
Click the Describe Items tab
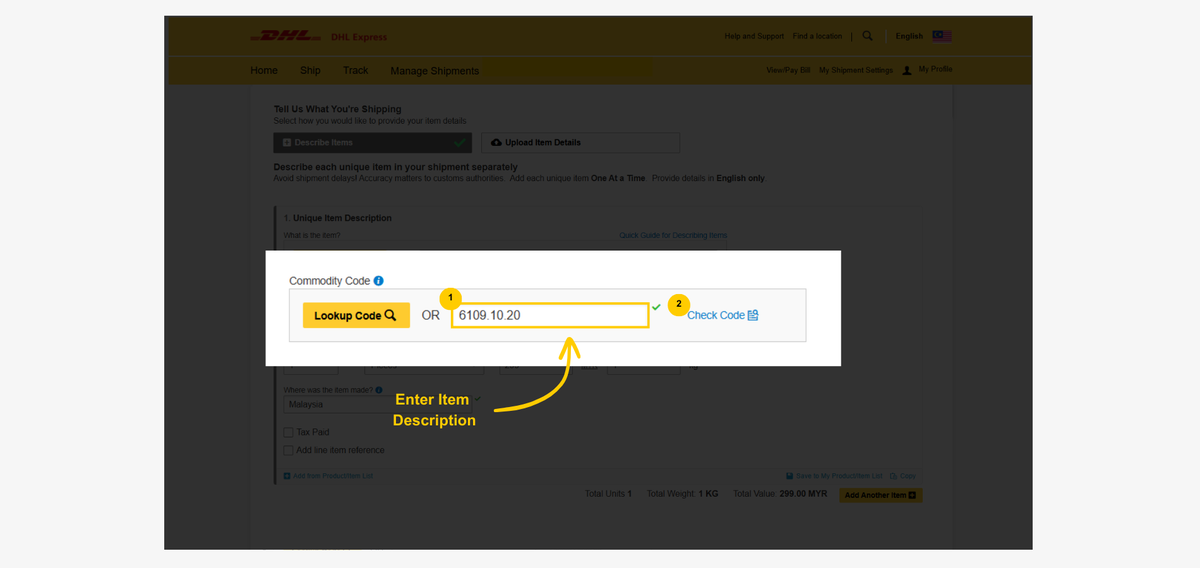[x=373, y=142]
